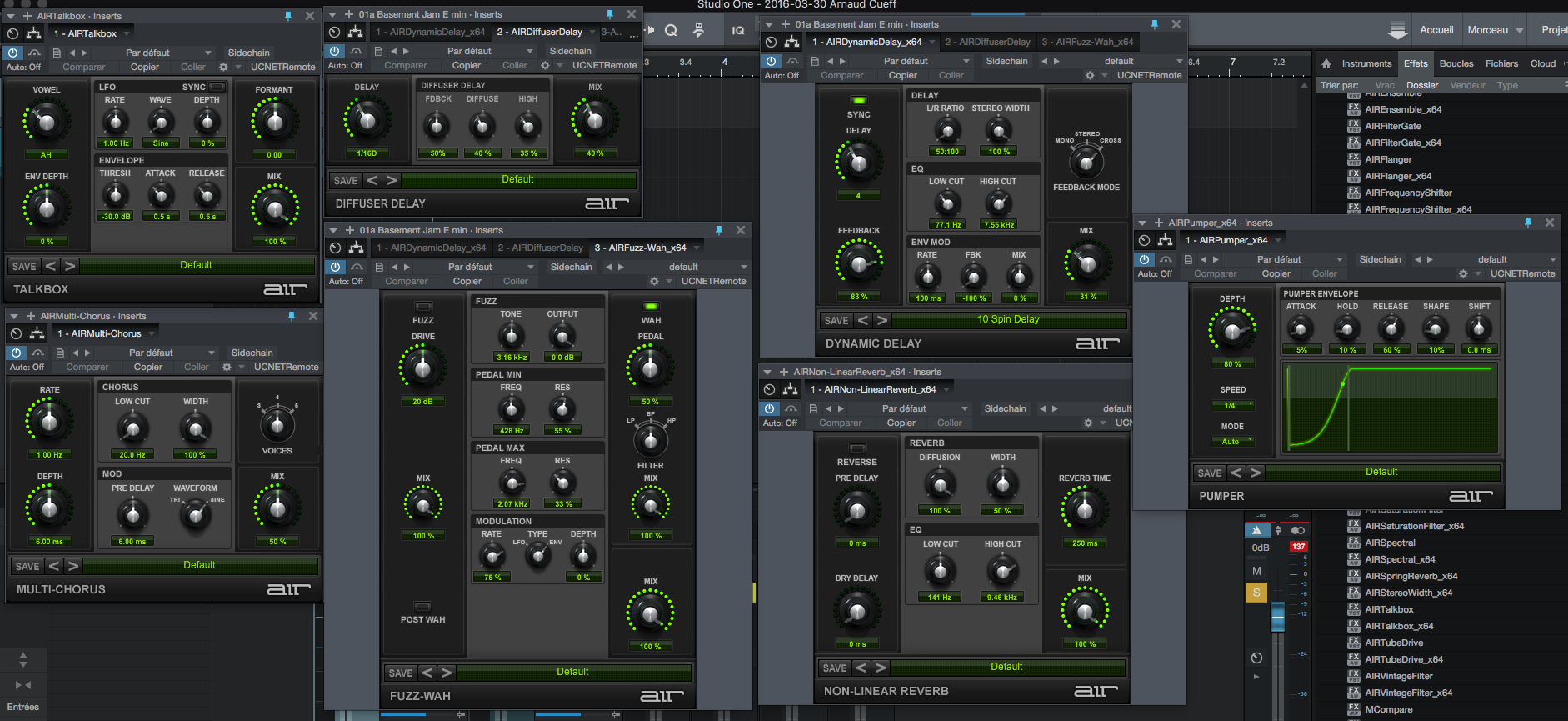
Task: Pin the AIRPumper_x64 inserts window
Action: (x=1528, y=223)
